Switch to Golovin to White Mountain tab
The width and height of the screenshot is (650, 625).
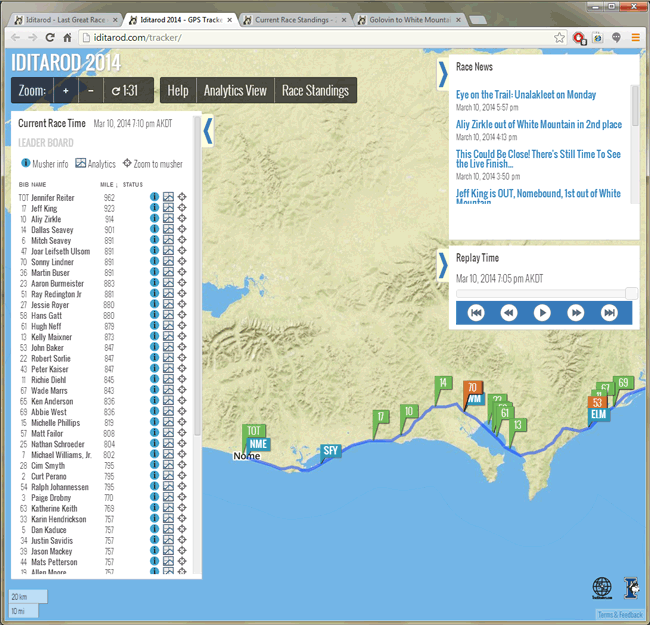pos(410,20)
